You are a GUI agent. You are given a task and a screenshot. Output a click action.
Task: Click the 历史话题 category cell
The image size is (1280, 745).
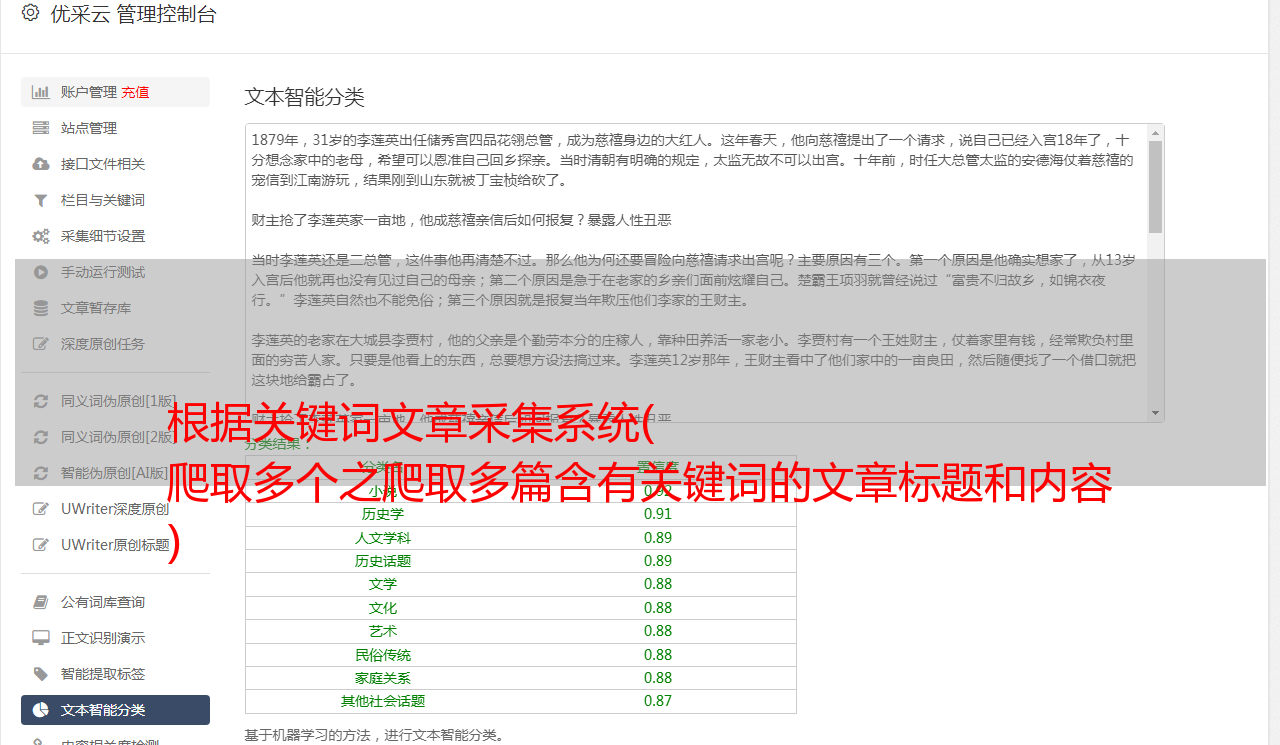[383, 561]
